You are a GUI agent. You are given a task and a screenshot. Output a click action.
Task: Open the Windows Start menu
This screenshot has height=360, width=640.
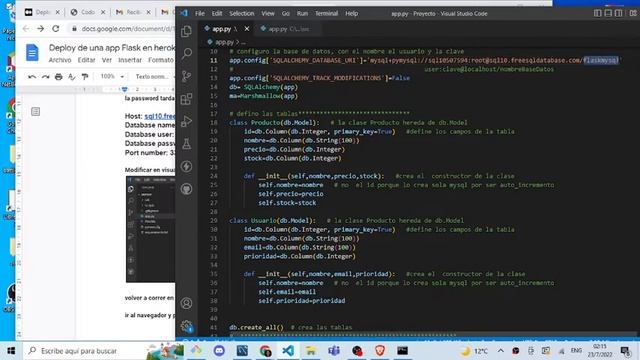point(11,351)
